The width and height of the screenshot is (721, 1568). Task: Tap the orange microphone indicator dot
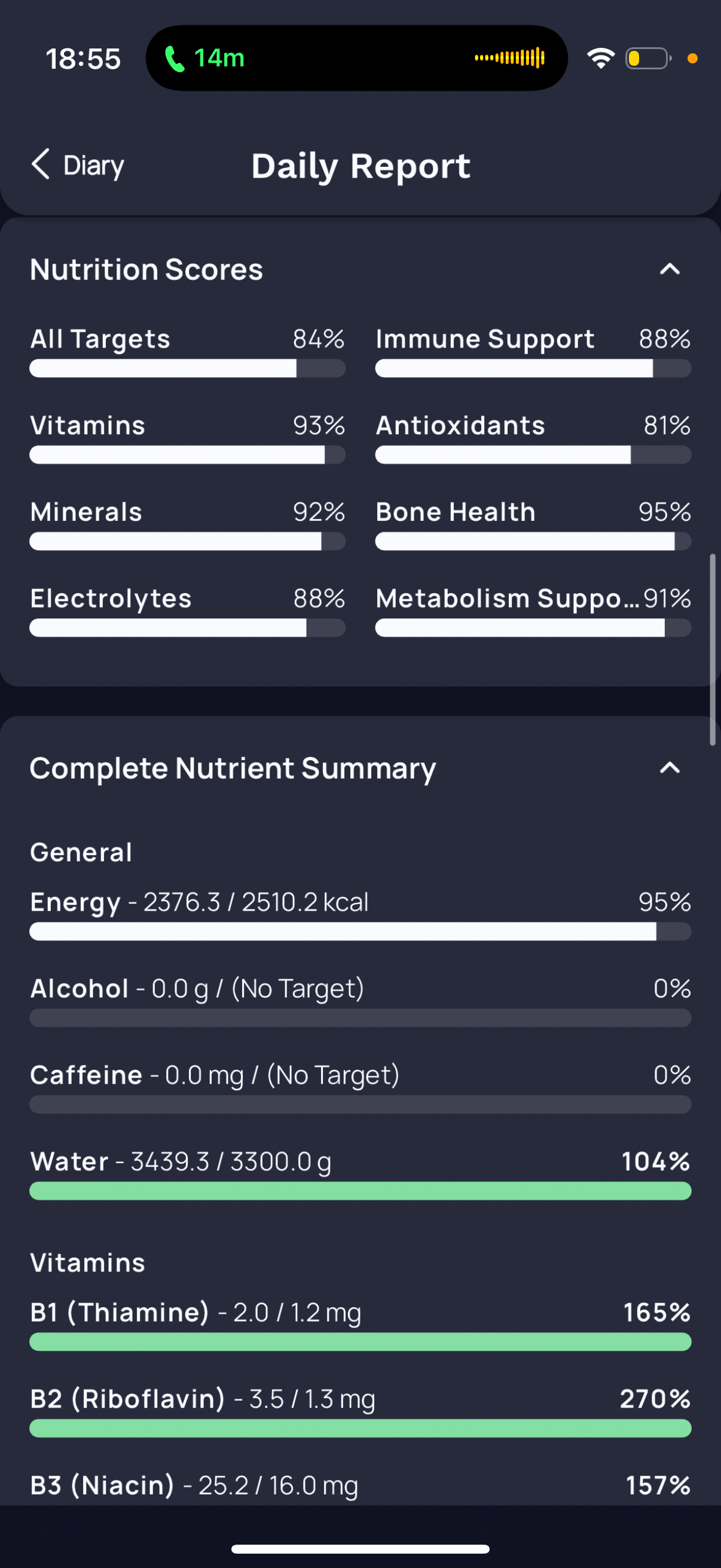coord(692,59)
